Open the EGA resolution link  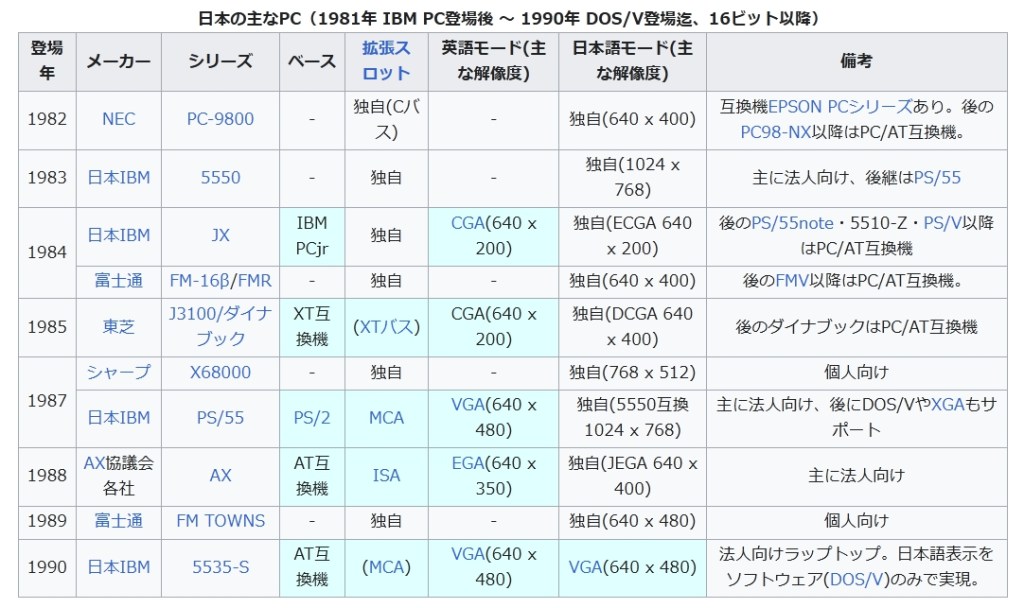tap(468, 463)
